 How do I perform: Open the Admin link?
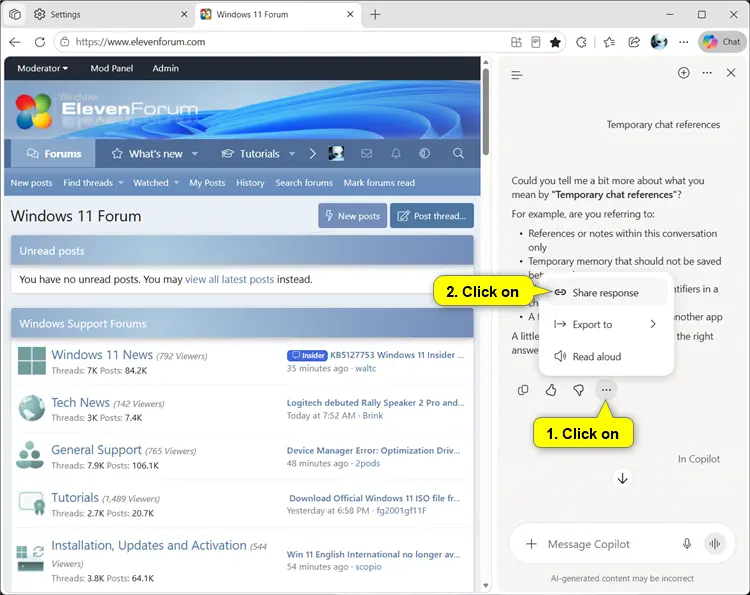(x=165, y=68)
